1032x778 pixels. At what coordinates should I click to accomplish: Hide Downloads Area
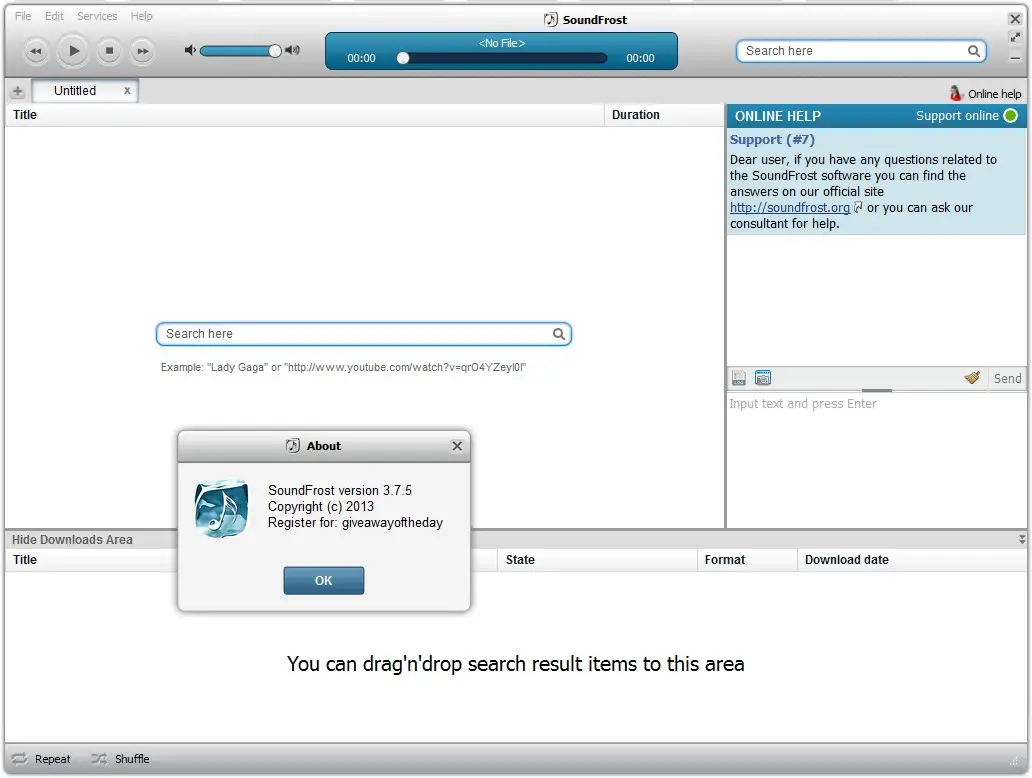click(x=72, y=540)
